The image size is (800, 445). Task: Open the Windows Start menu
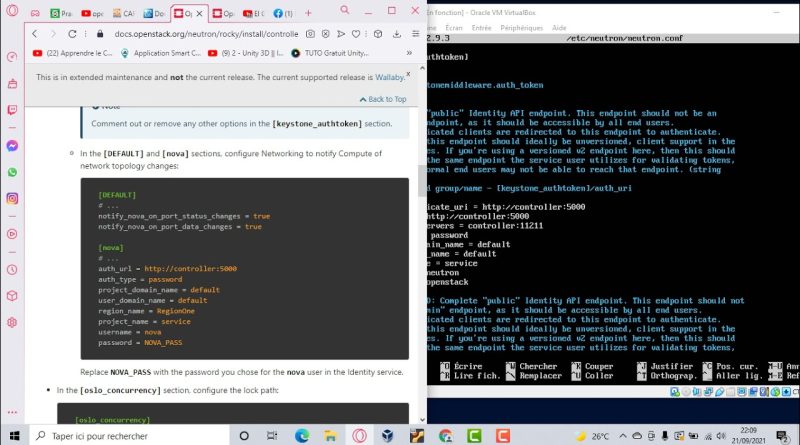click(x=14, y=436)
